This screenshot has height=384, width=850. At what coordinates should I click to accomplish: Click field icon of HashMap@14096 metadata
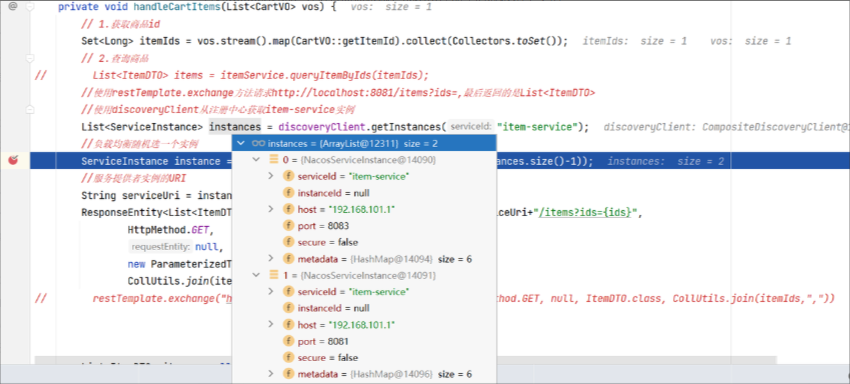click(x=288, y=374)
